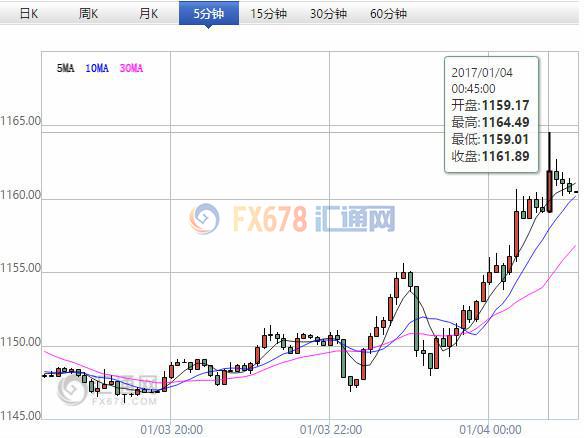
Task: Open the 周K weekly chart tab
Action: pos(89,14)
